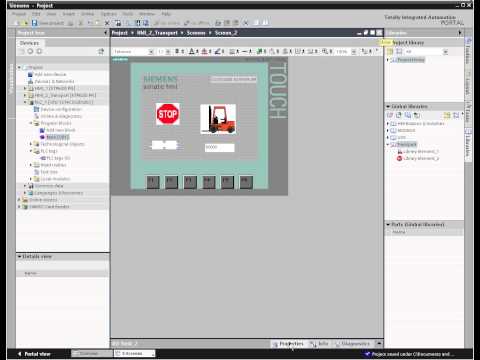The width and height of the screenshot is (480, 360).
Task: Open the View menu
Action: (x=51, y=14)
